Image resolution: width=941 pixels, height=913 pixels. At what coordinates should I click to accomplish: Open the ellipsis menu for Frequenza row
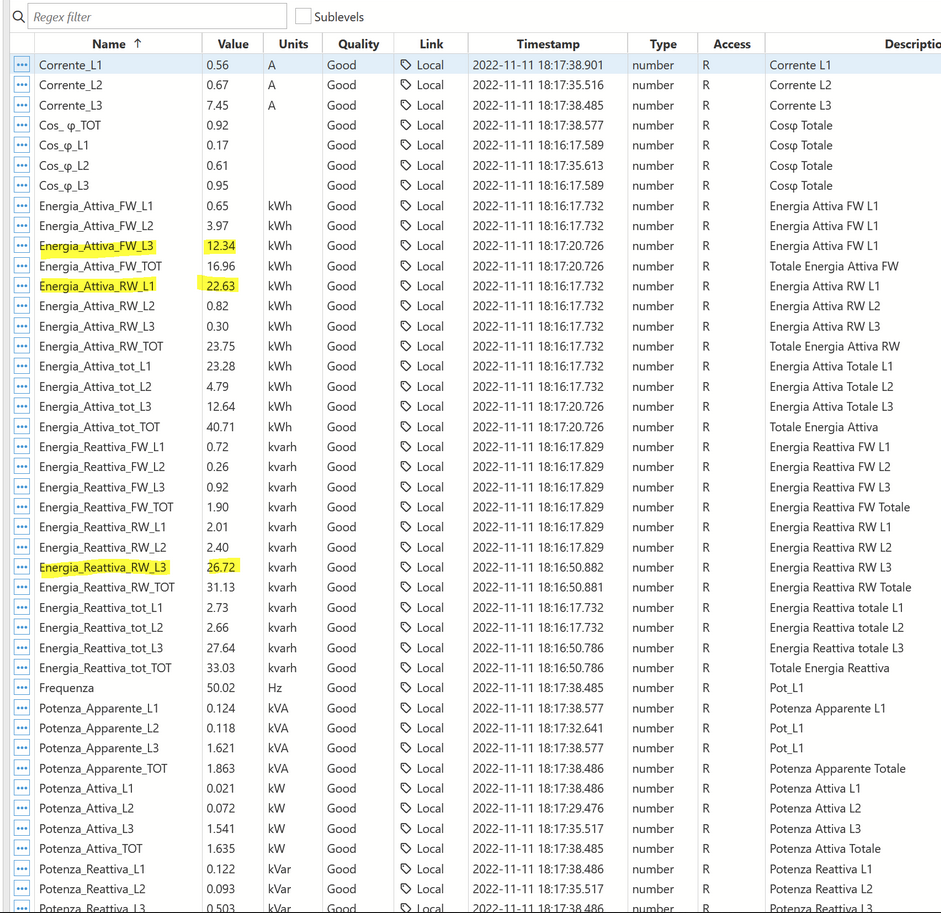22,688
